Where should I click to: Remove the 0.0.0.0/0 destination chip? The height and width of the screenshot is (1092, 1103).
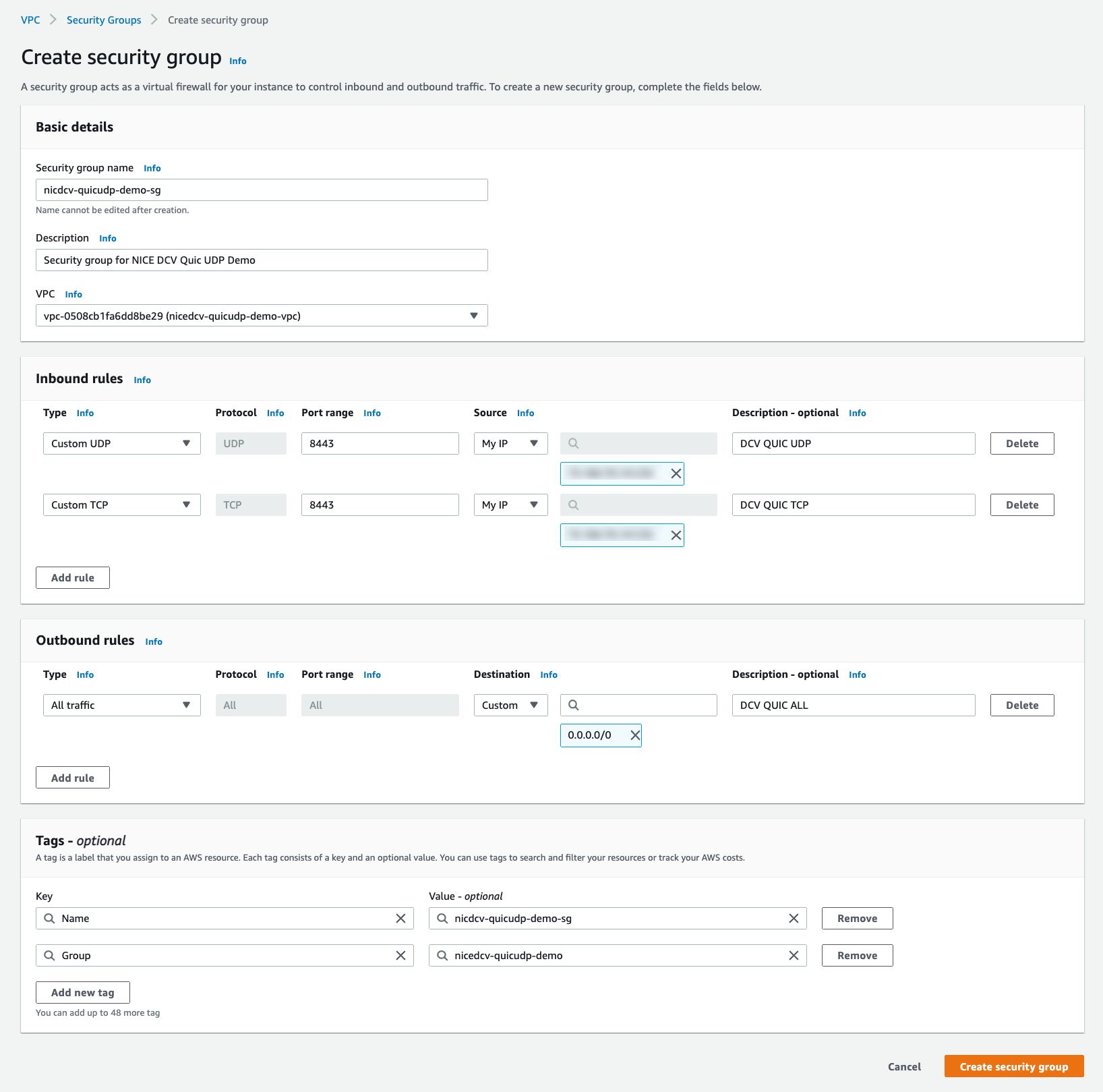[634, 735]
